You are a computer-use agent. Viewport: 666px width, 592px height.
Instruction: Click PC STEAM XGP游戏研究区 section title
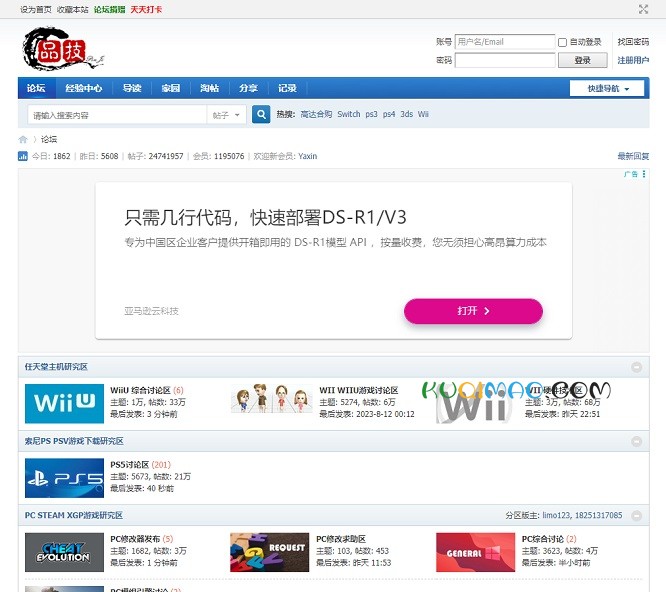click(73, 515)
